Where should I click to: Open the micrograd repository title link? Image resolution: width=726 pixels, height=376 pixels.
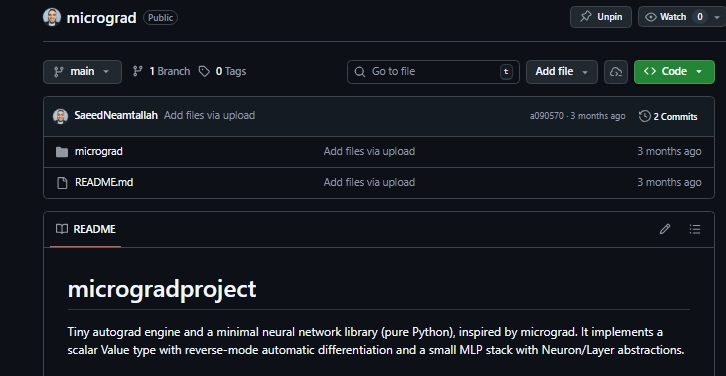[101, 18]
